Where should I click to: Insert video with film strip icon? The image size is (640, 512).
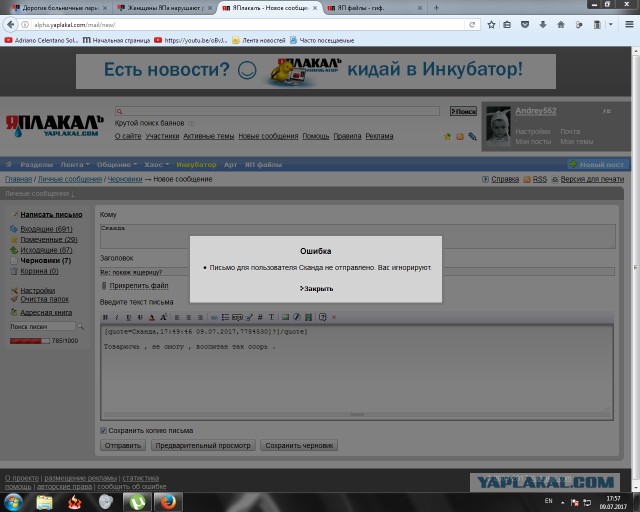[x=309, y=317]
